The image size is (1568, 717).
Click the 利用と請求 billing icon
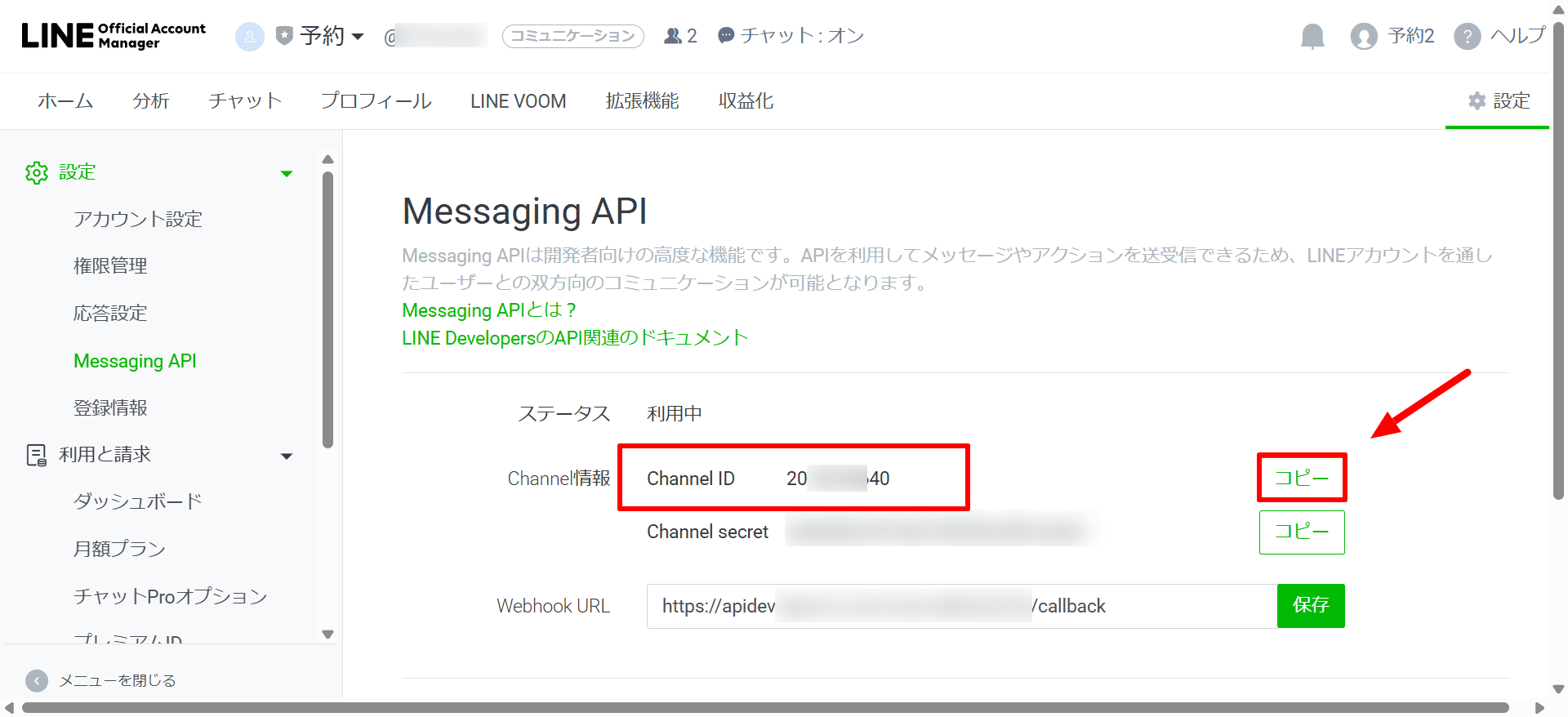pyautogui.click(x=37, y=455)
